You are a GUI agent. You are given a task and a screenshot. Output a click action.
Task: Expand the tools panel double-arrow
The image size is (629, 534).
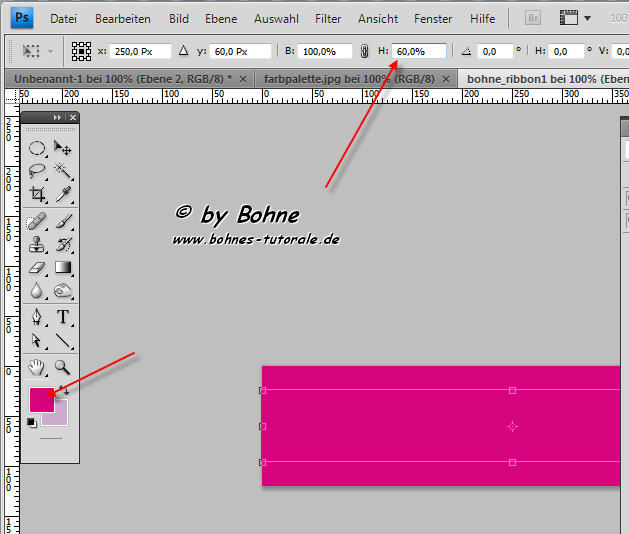click(x=59, y=118)
